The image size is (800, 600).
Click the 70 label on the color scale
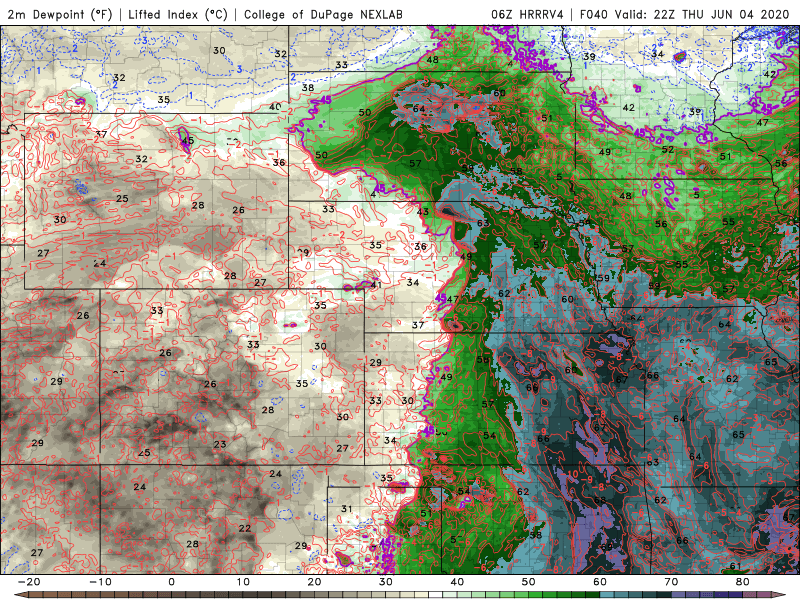pos(671,582)
